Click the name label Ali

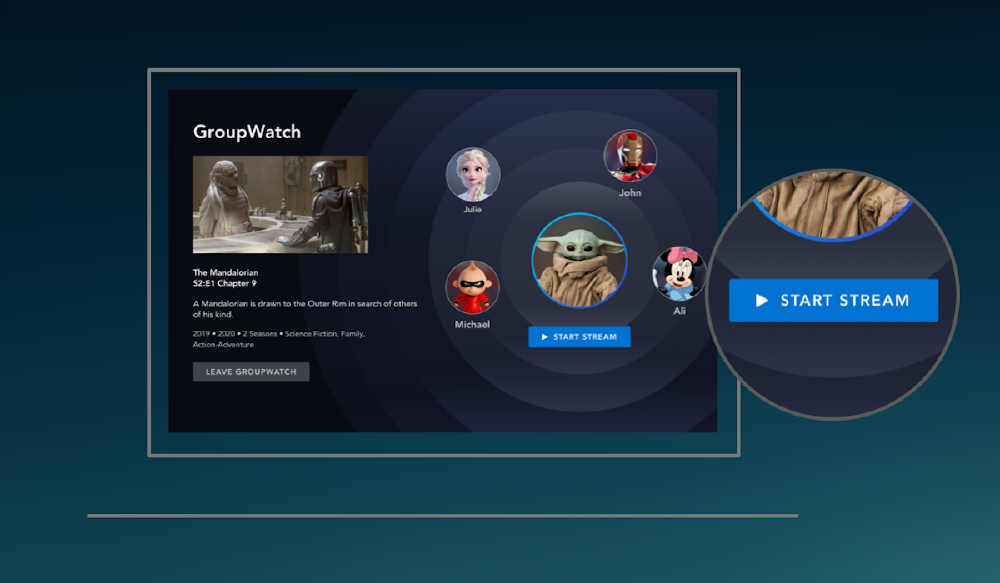[680, 311]
